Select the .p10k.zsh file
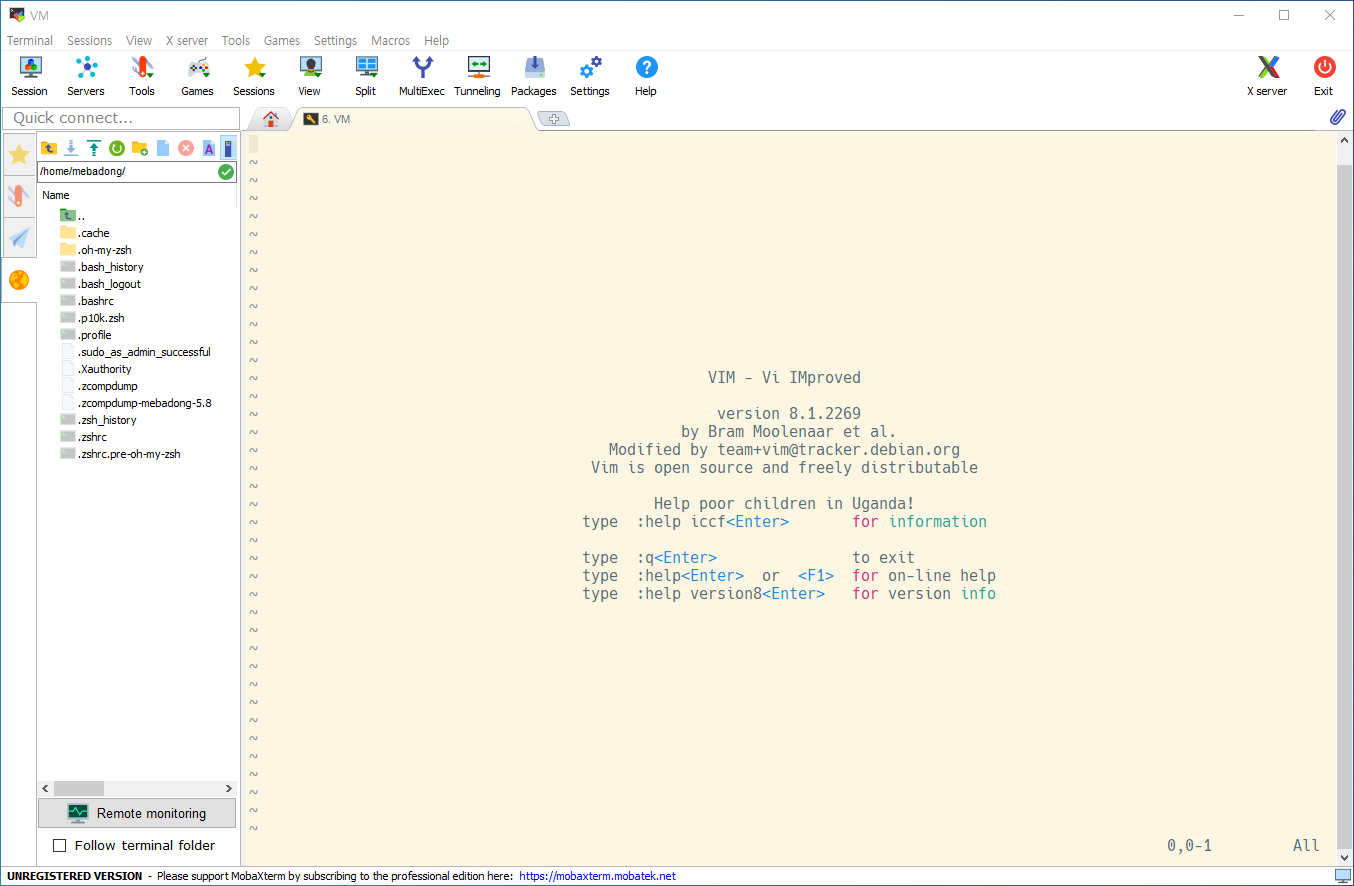Image resolution: width=1354 pixels, height=886 pixels. click(x=92, y=318)
